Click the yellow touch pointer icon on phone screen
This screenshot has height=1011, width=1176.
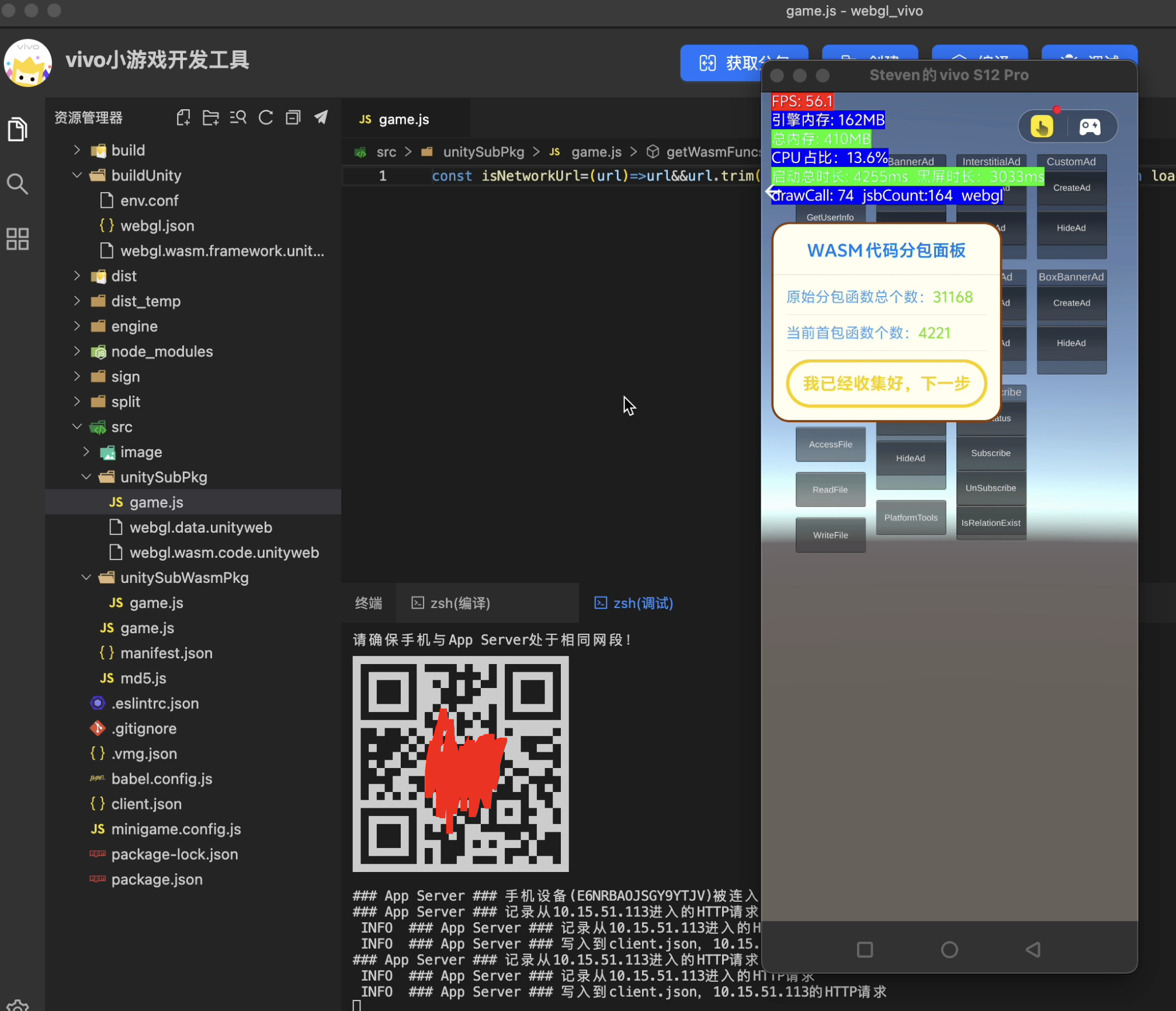[x=1042, y=126]
